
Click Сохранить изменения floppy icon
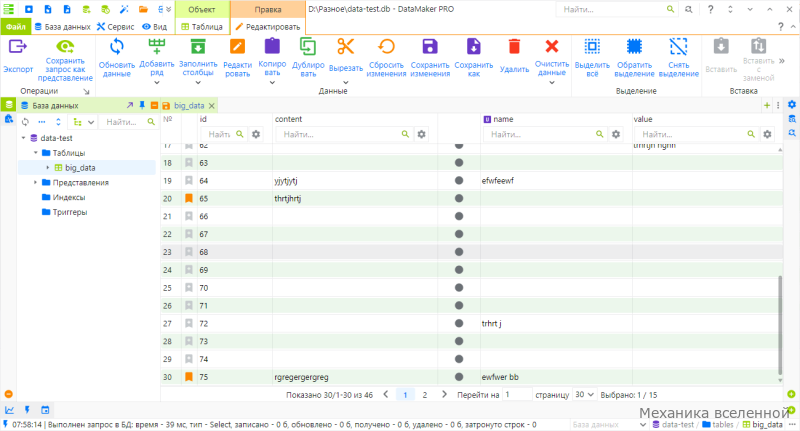click(x=430, y=47)
